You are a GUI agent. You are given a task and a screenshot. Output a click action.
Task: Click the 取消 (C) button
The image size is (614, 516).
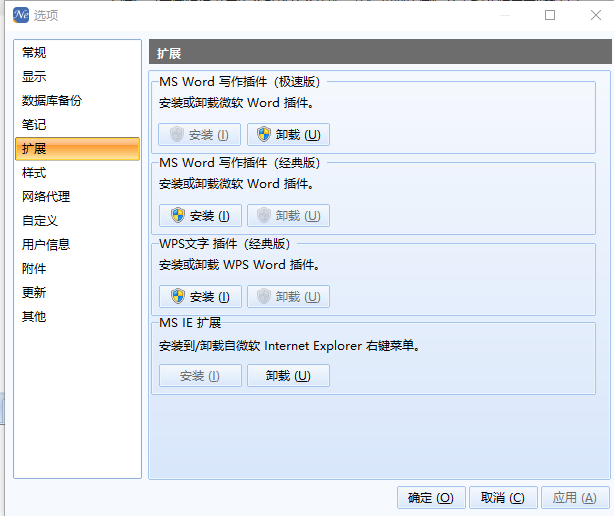click(x=503, y=498)
